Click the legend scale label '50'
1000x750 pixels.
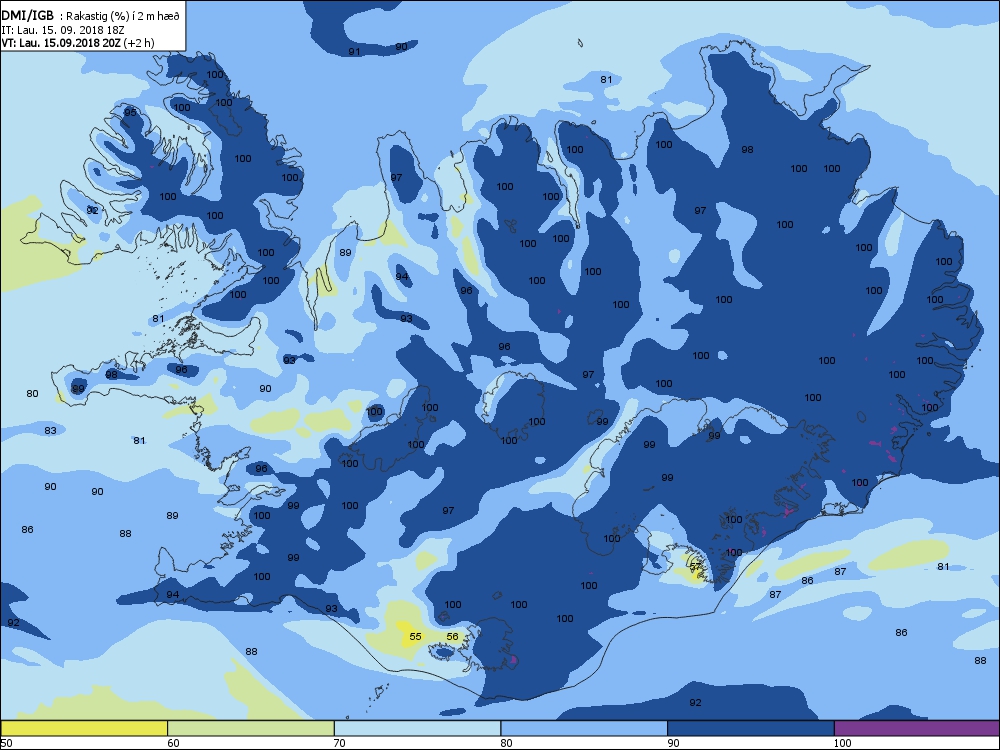coord(6,743)
